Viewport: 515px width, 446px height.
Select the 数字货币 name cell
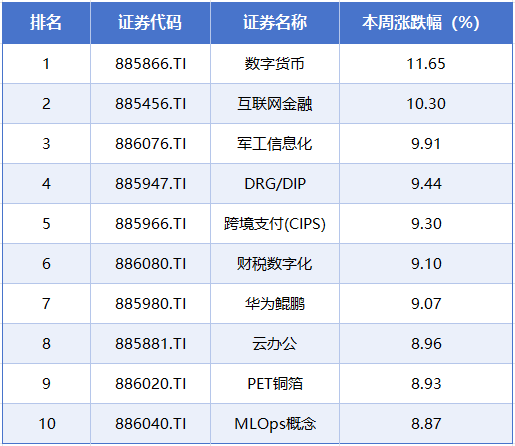pos(275,64)
